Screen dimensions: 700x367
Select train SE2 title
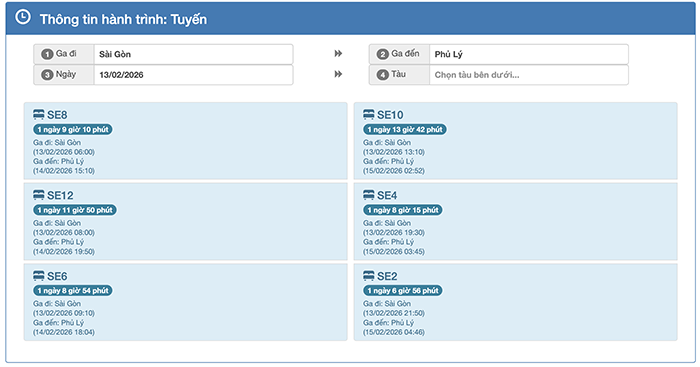pyautogui.click(x=387, y=276)
